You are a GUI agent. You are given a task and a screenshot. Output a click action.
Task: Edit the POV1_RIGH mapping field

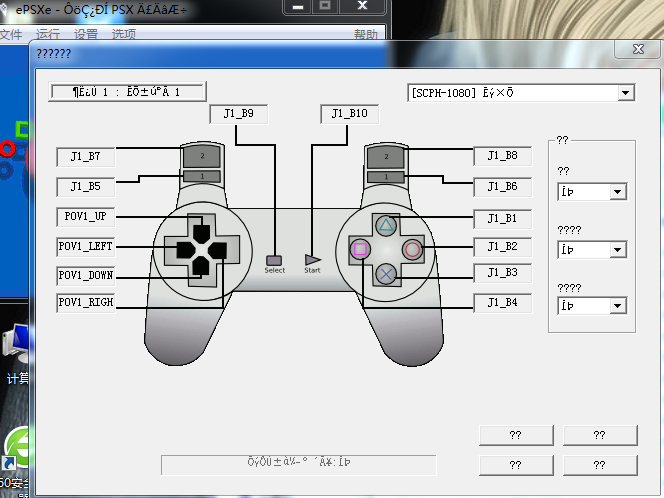[x=86, y=302]
